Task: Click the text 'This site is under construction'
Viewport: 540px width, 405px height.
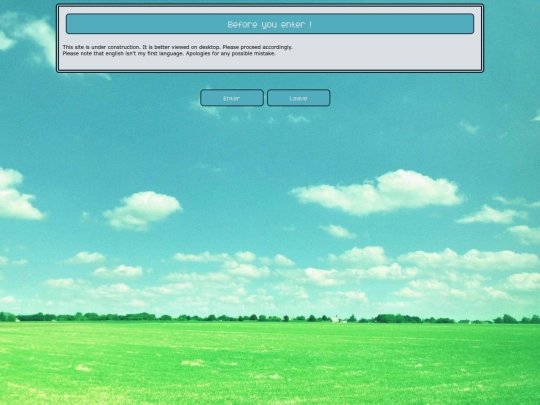Action: click(x=101, y=47)
